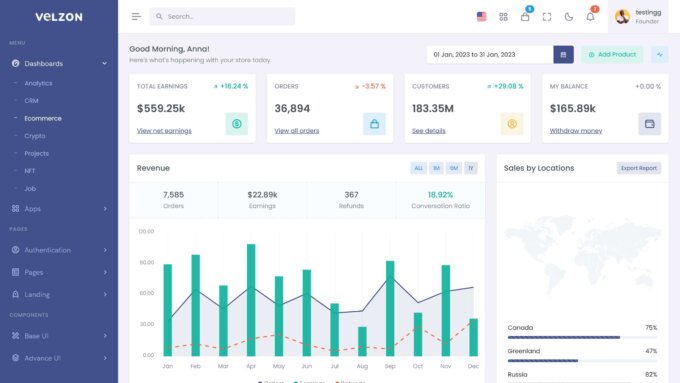
Task: Open the US flag language selector
Action: coord(481,16)
